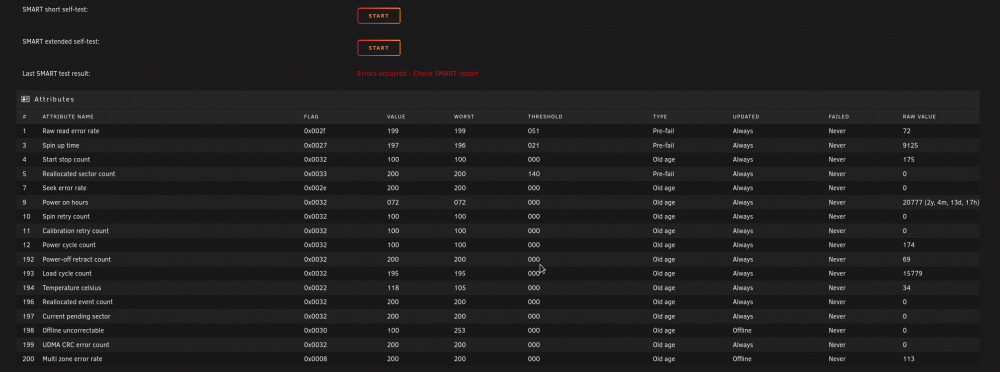Click the 'Power cycle count' attribute

click(x=69, y=245)
